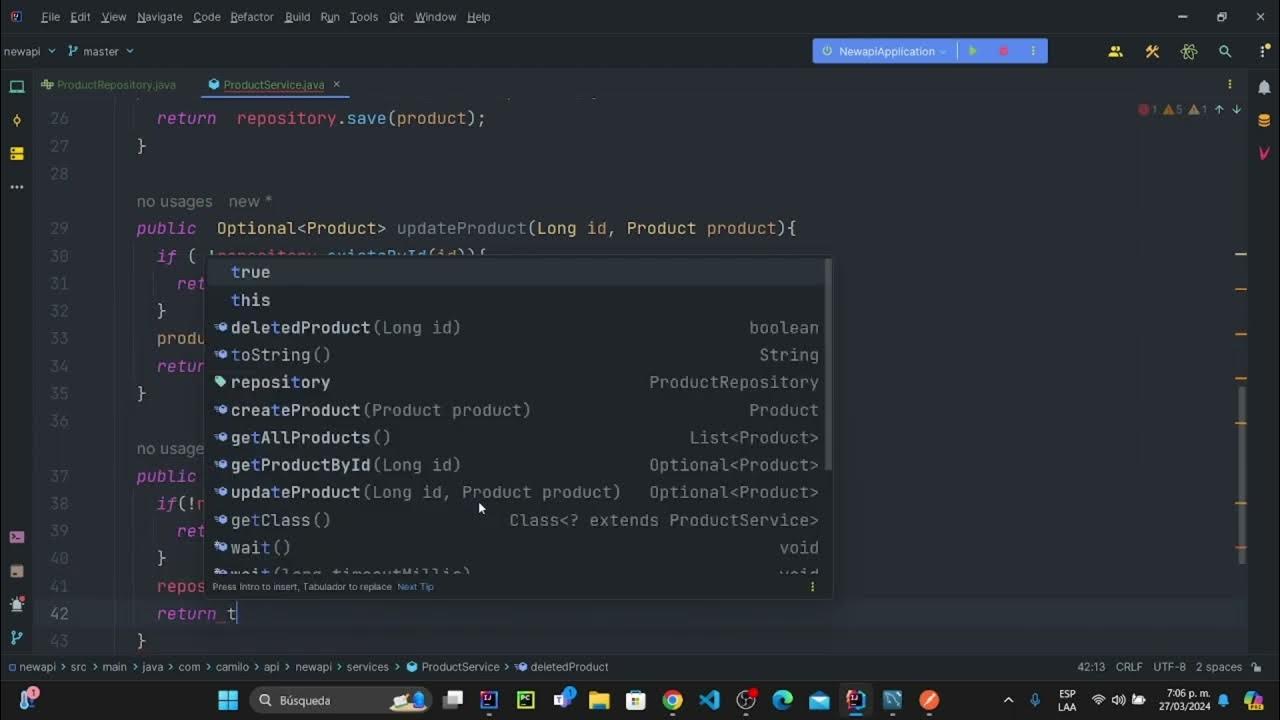Change the 2 spaces indent setting
This screenshot has width=1280, height=720.
[1217, 667]
